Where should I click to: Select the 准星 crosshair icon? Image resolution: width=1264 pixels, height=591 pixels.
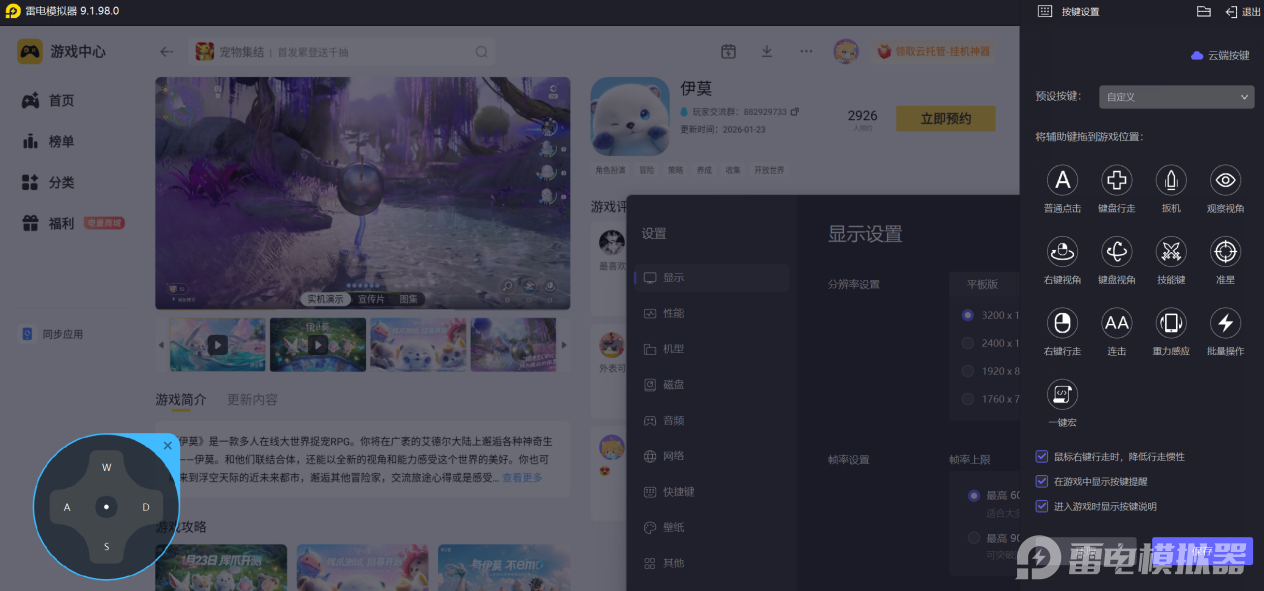1225,251
